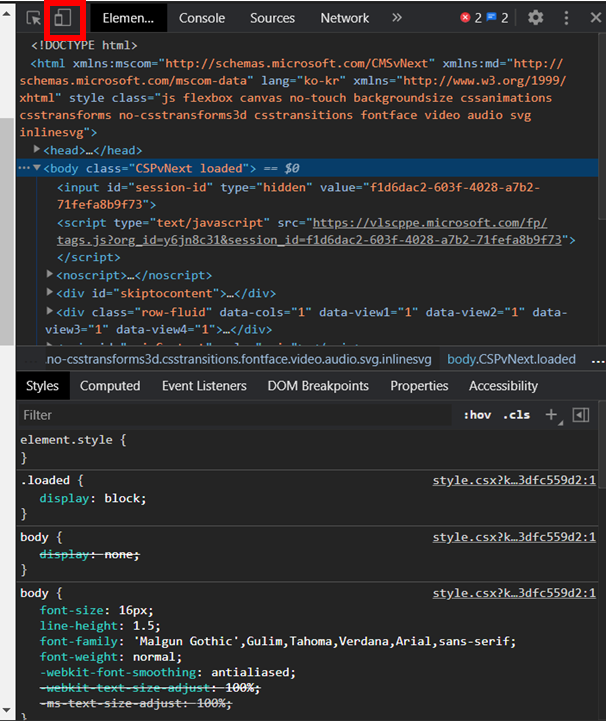Open the Accessibility pane tab
This screenshot has width=606, height=721.
tap(503, 386)
